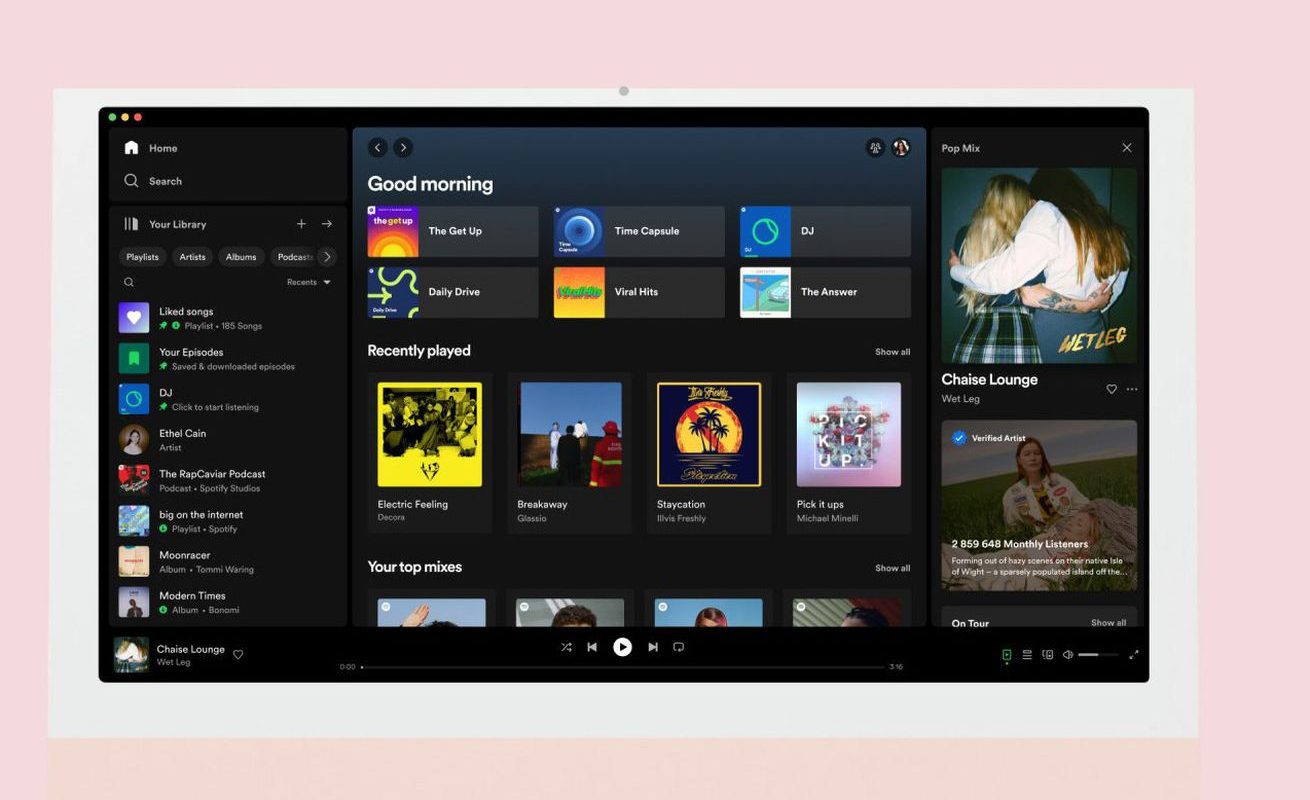Show all On Tour dates

click(x=1108, y=622)
